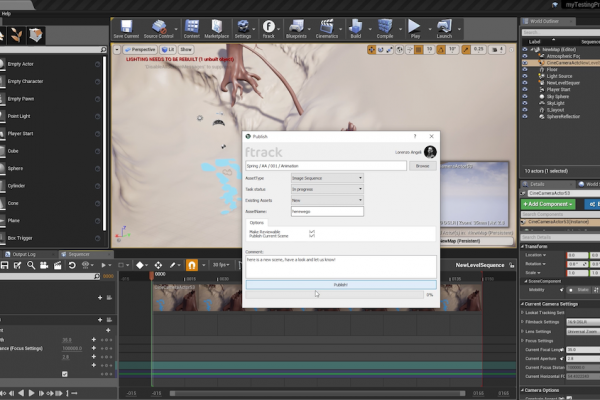This screenshot has height=400, width=600.
Task: Open sequencer 30 fps dropdown
Action: 221,265
